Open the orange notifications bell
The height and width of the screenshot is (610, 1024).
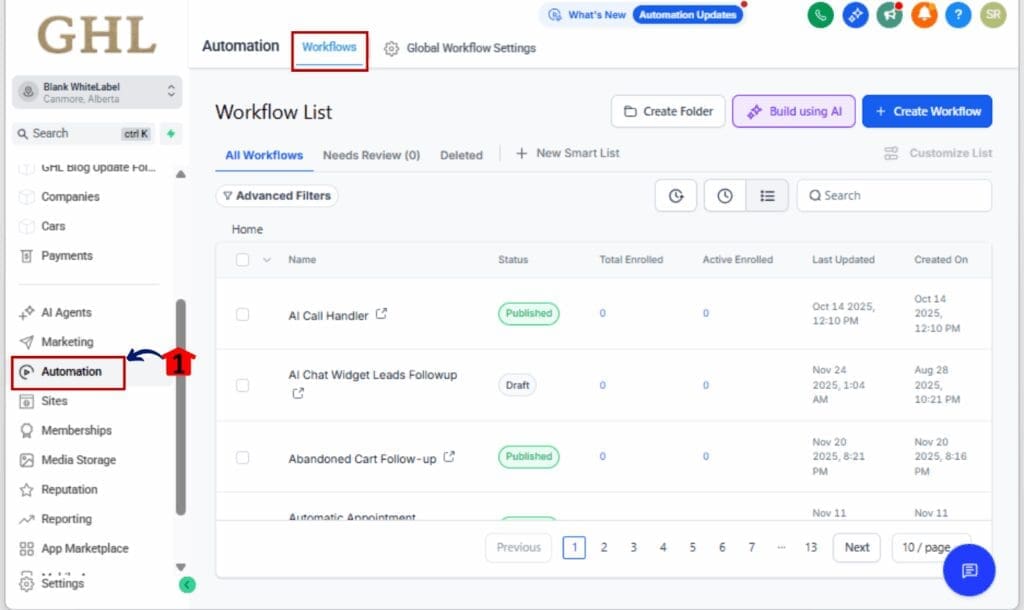pyautogui.click(x=924, y=14)
